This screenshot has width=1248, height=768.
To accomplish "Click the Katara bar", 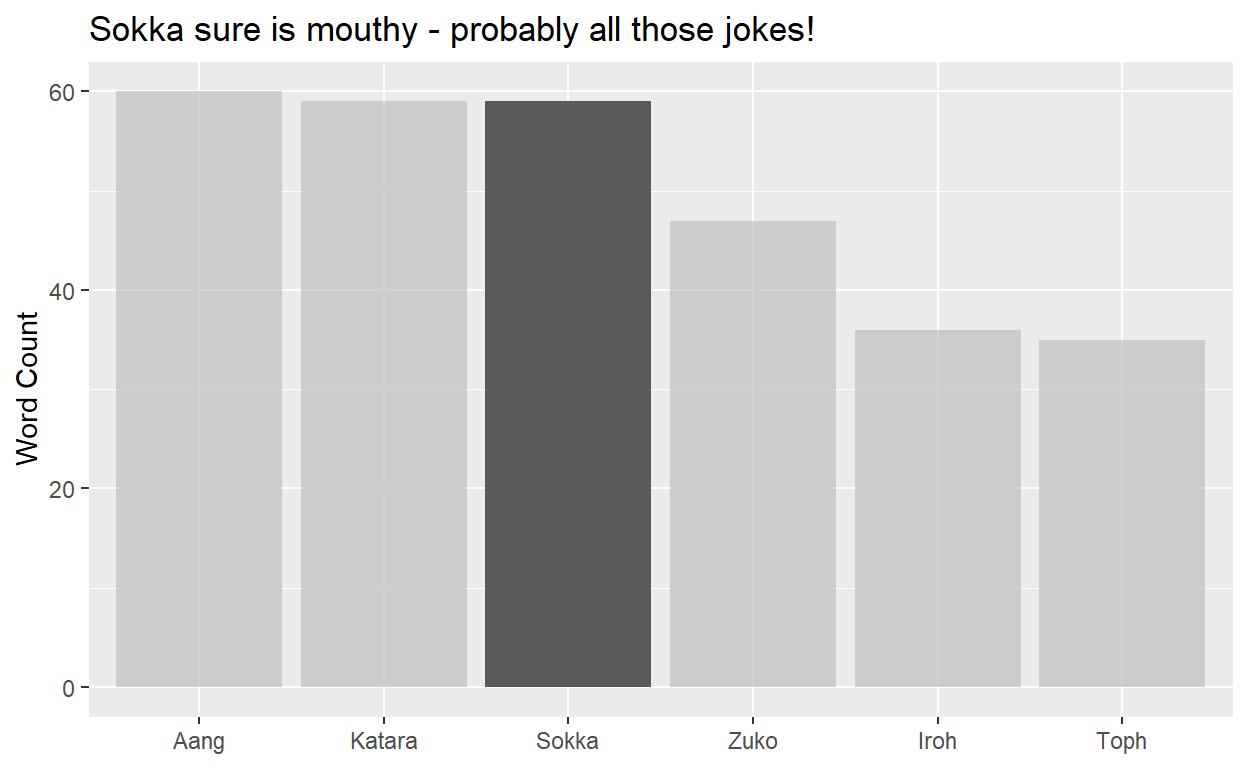I will point(384,394).
